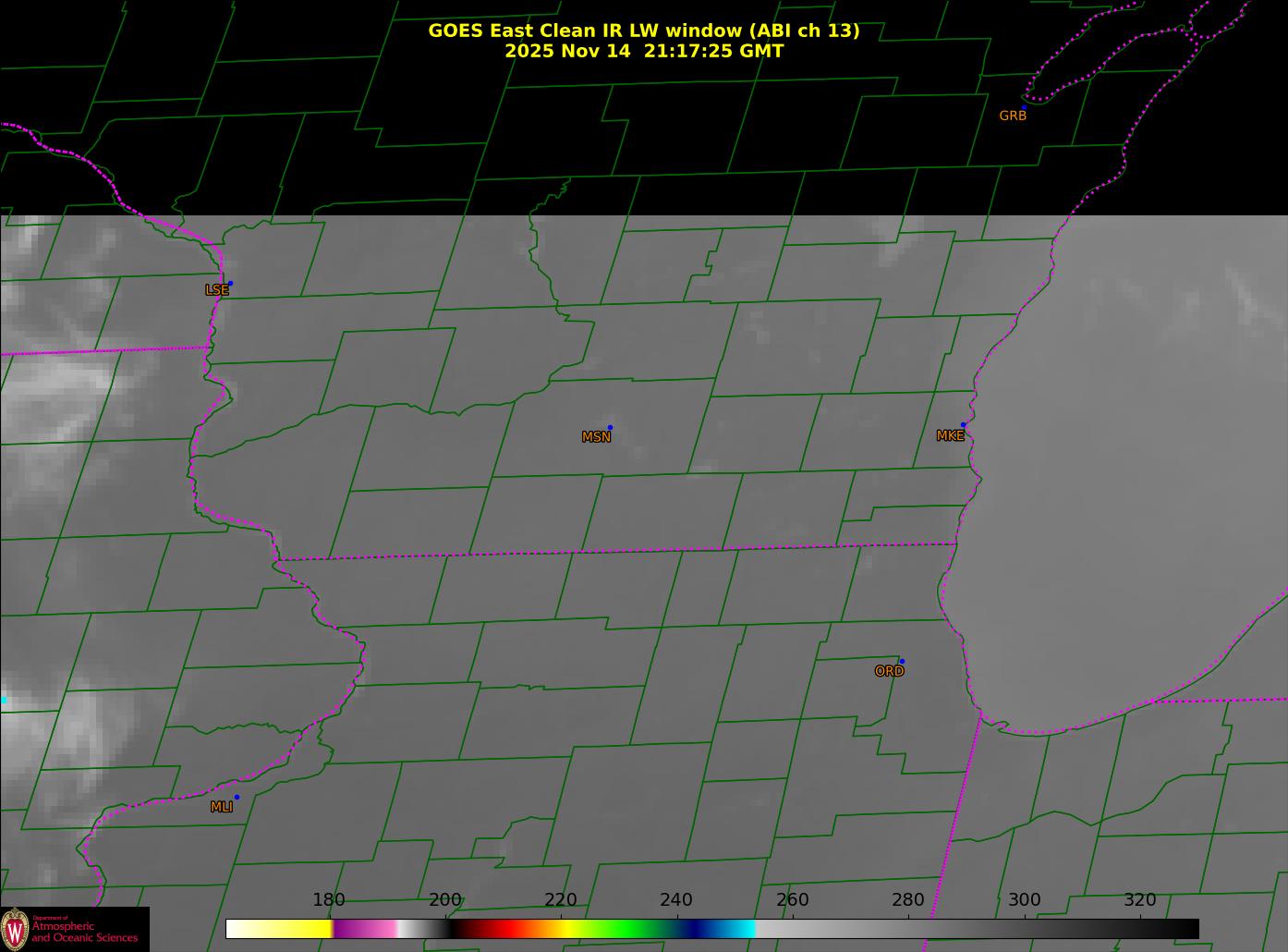1288x952 pixels.
Task: Select the MKE station marker
Action: pyautogui.click(x=963, y=425)
